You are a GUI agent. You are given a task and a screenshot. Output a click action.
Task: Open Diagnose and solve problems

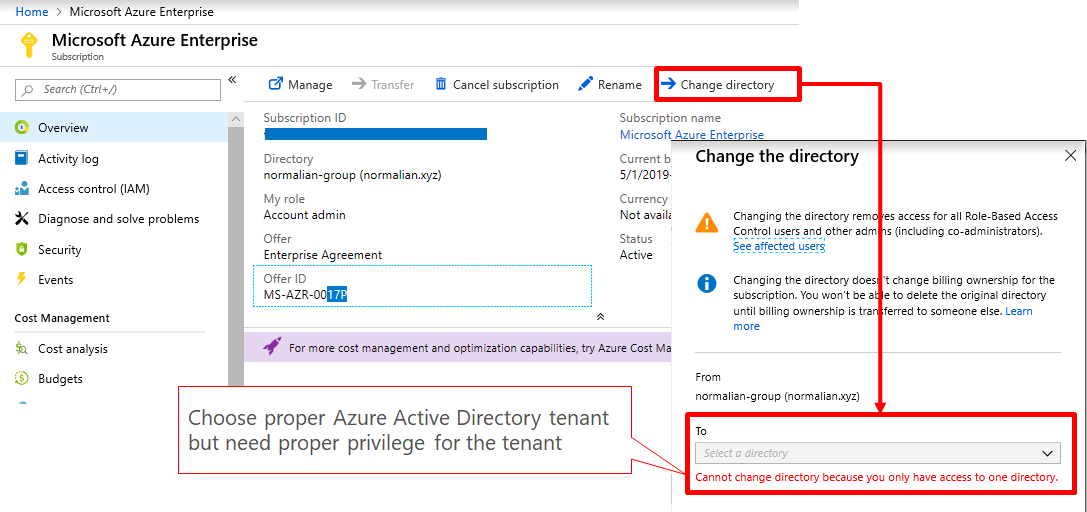click(x=118, y=219)
